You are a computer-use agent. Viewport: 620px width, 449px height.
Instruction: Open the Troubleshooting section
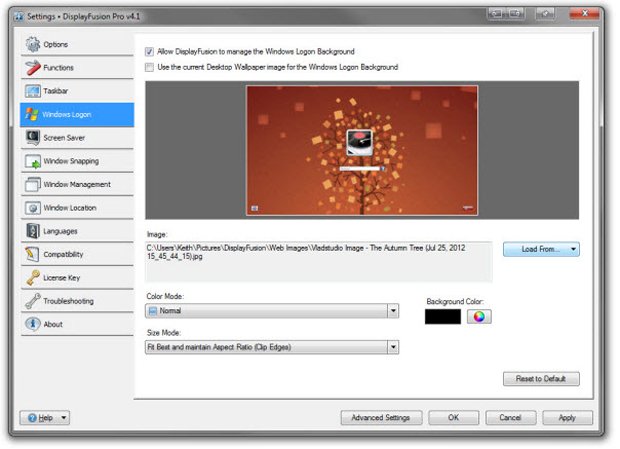click(x=77, y=301)
